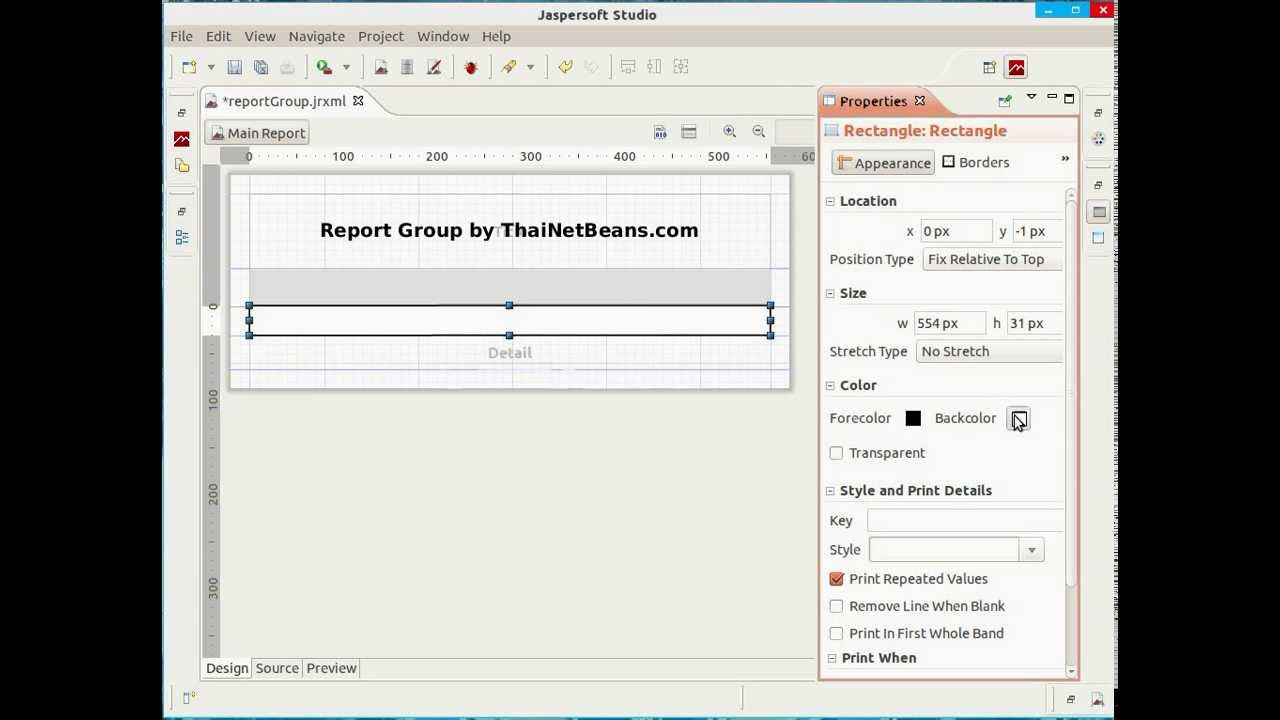Open the Window menu
This screenshot has width=1280, height=720.
pyautogui.click(x=443, y=36)
